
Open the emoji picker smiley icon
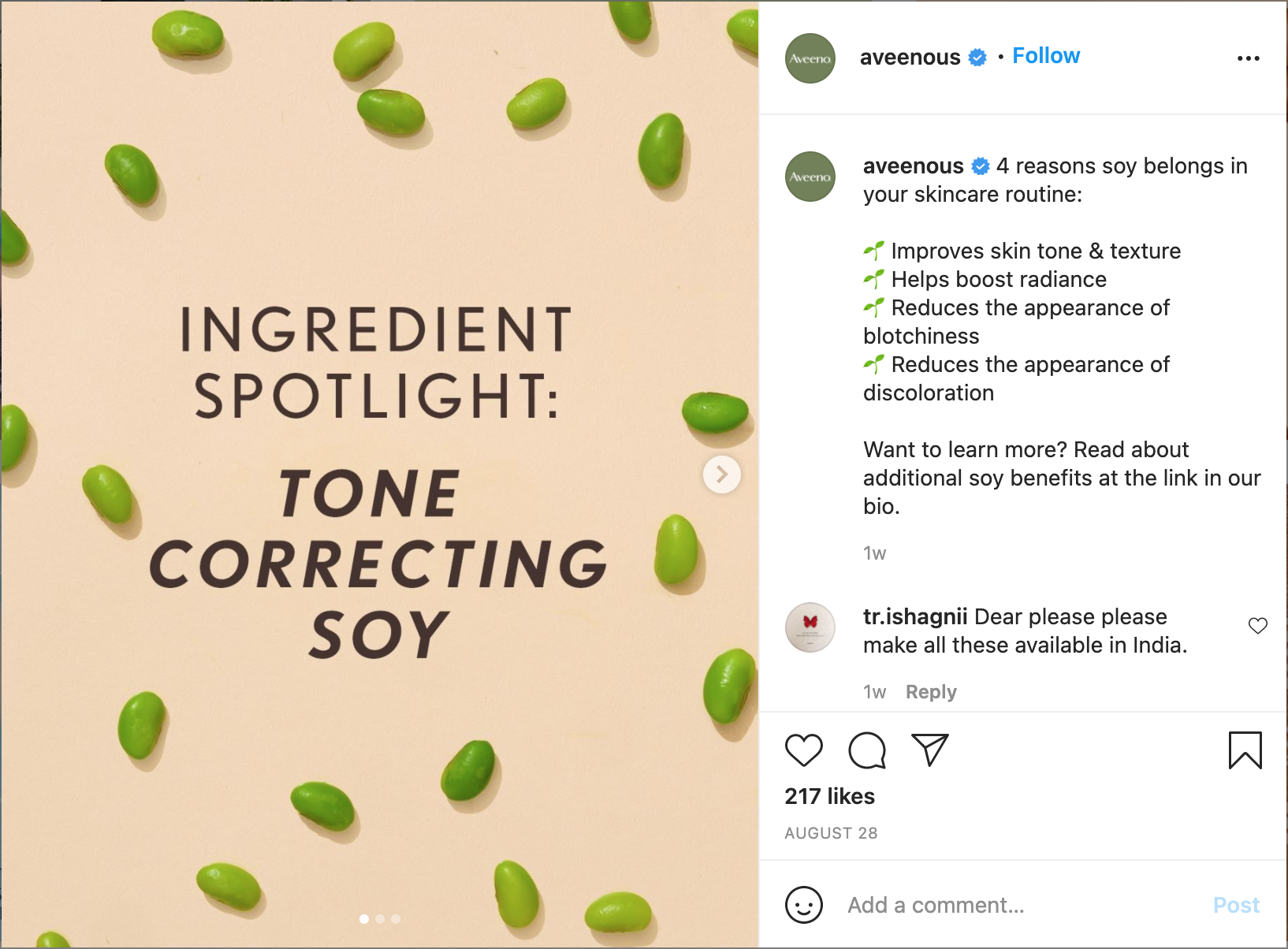[803, 905]
